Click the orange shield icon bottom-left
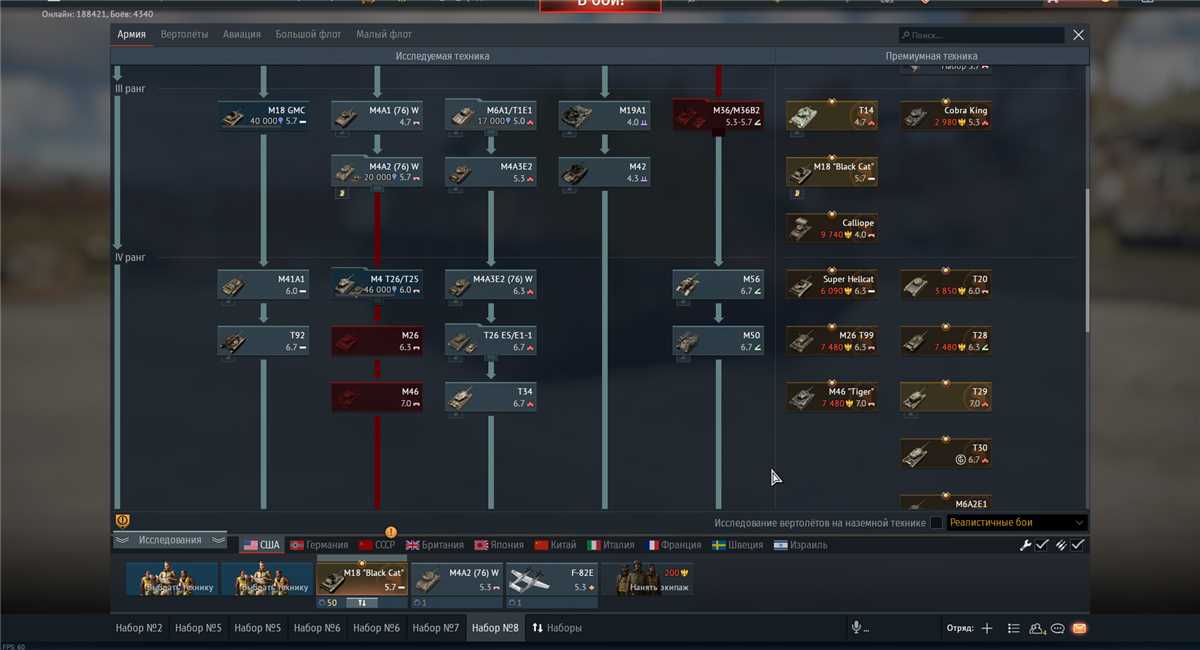 point(123,521)
